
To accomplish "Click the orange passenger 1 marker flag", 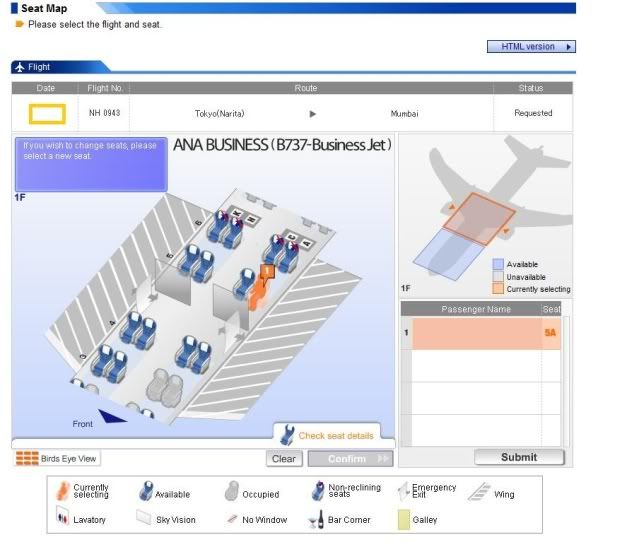I will 267,271.
